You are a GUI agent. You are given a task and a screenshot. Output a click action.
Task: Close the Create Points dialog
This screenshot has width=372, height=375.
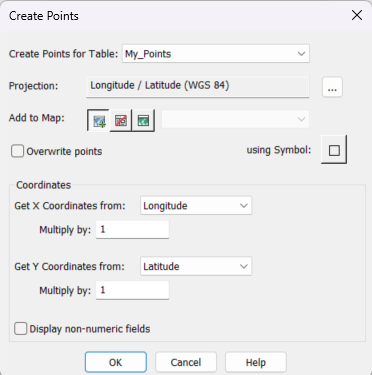(x=357, y=15)
